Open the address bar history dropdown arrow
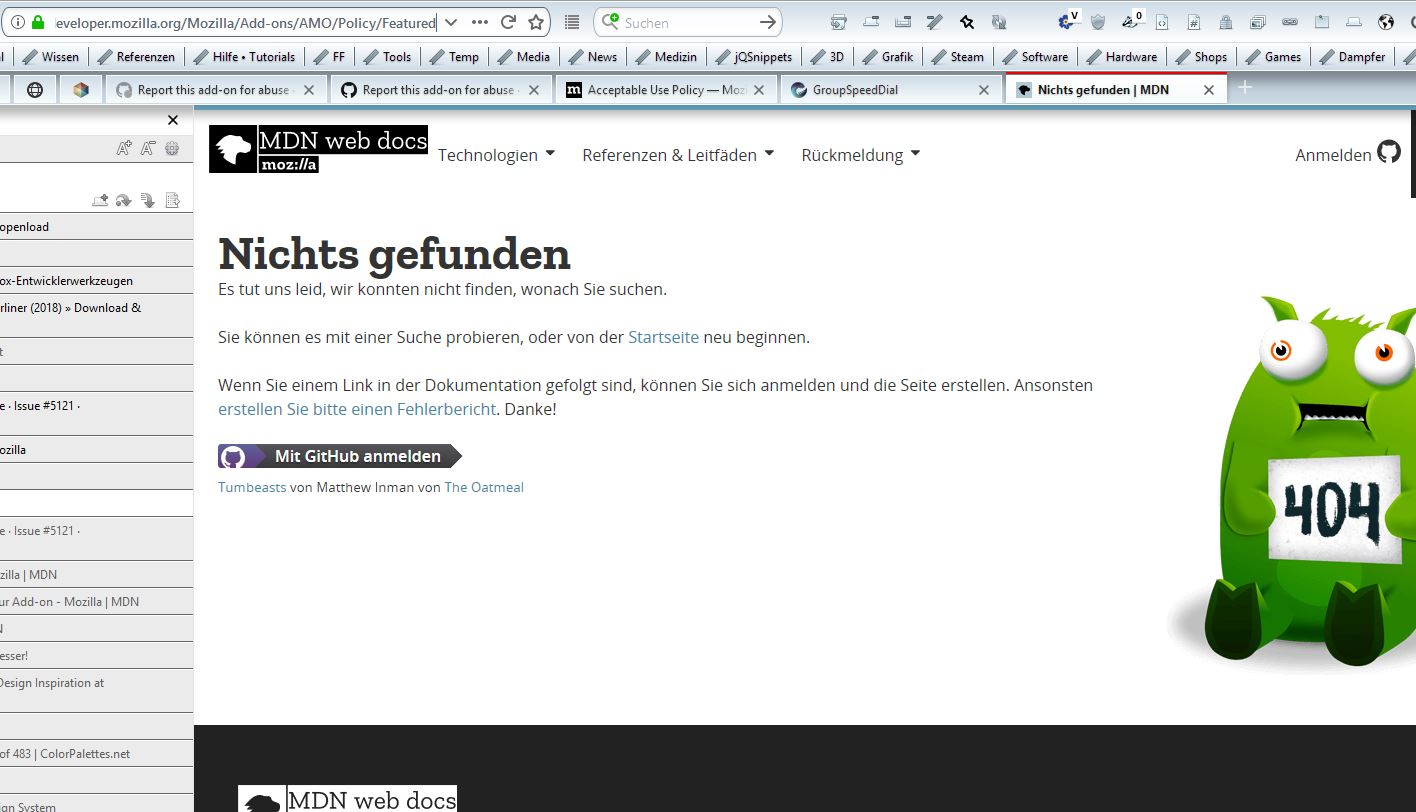This screenshot has width=1416, height=812. 450,22
